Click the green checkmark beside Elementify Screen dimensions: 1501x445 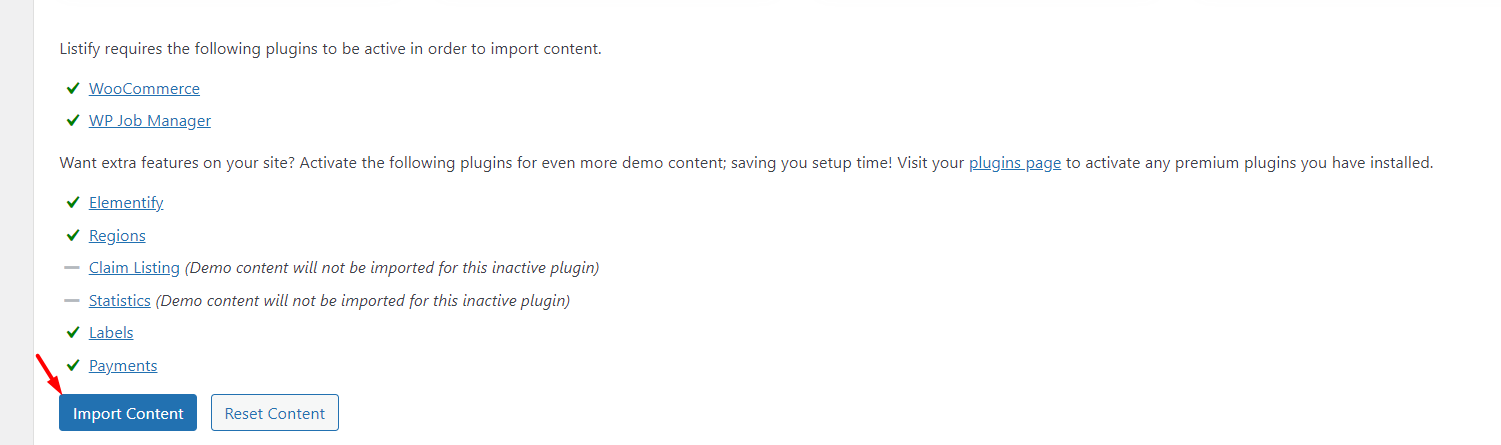click(72, 202)
